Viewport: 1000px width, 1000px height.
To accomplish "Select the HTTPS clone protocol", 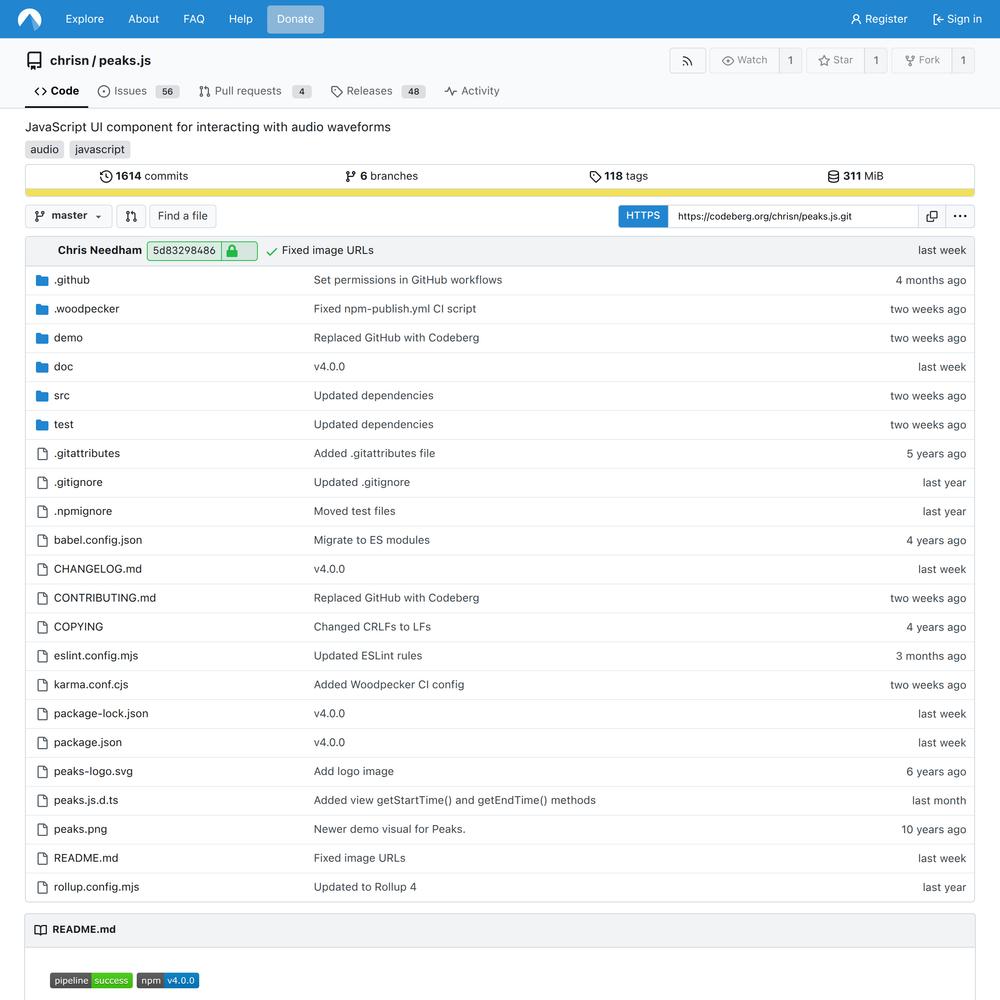I will (x=643, y=216).
